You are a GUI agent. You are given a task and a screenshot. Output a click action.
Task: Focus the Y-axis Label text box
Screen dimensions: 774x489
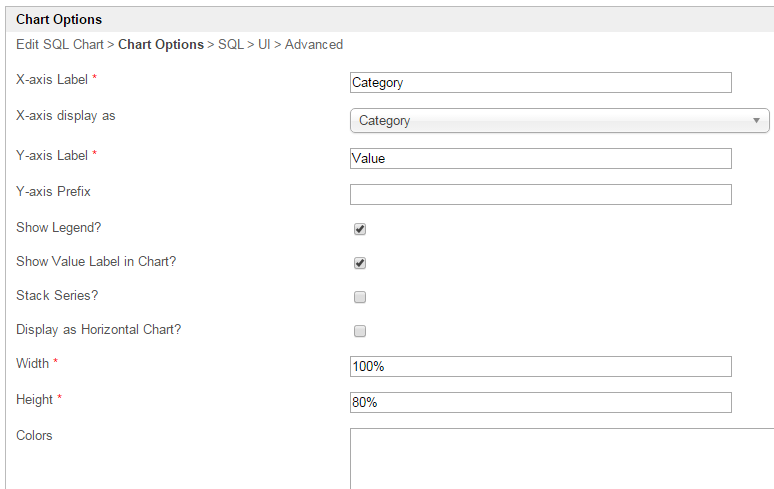pyautogui.click(x=540, y=158)
